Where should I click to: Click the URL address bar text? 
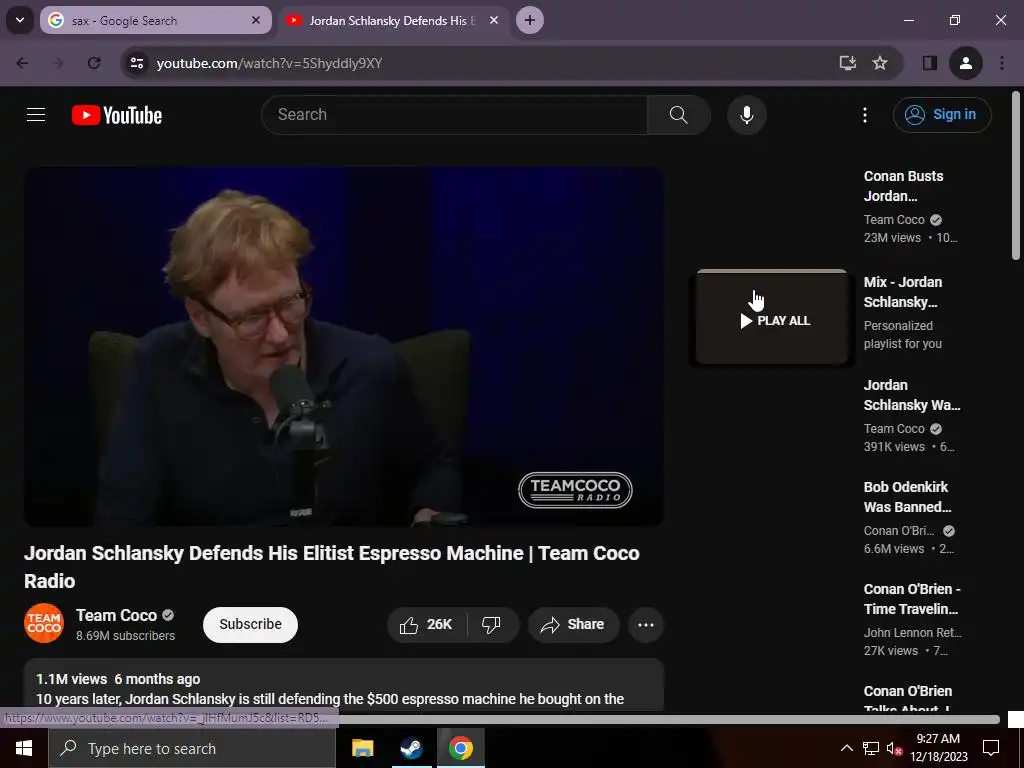(269, 63)
